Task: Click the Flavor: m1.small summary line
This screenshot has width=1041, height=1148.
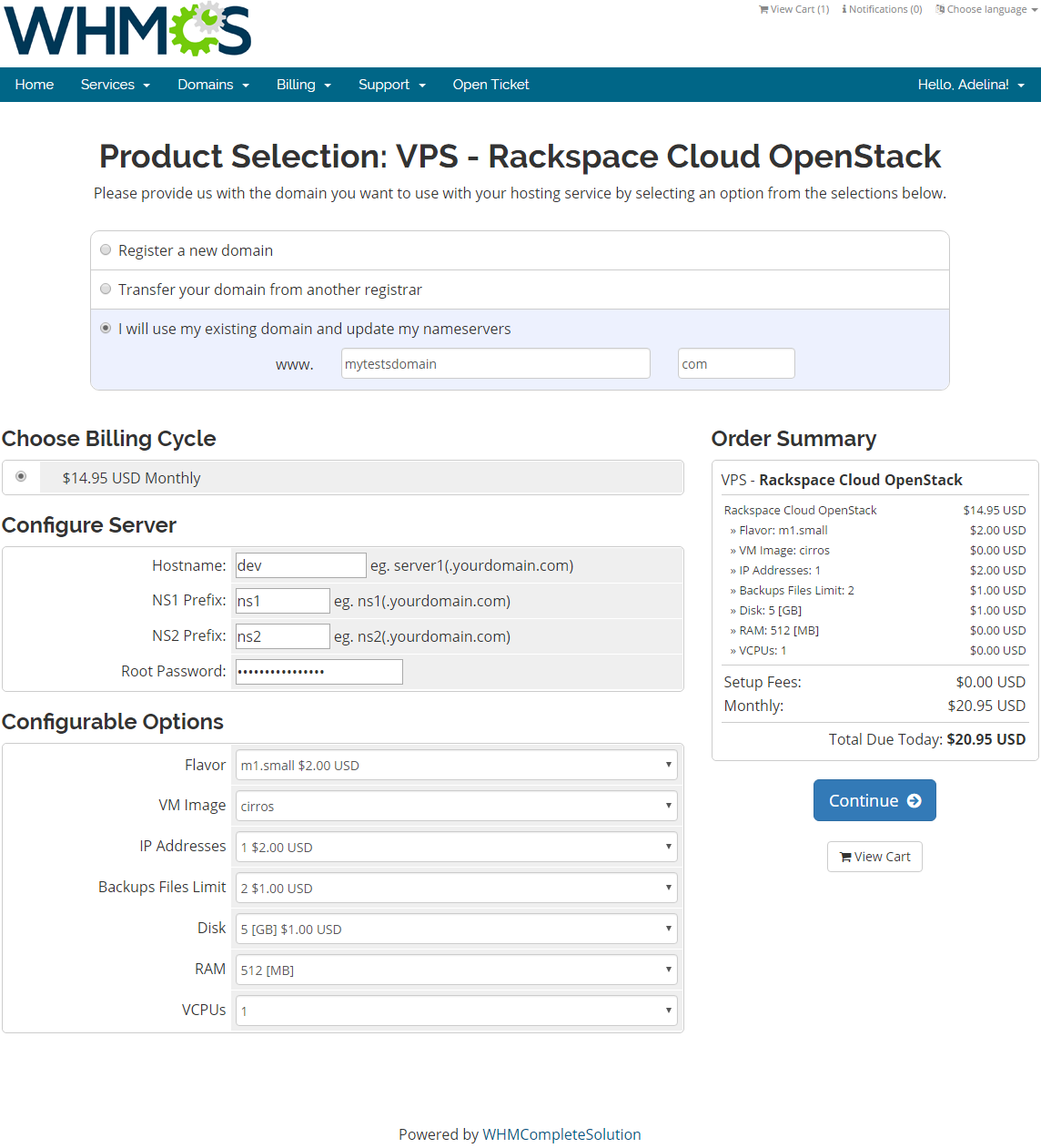Action: click(x=874, y=530)
